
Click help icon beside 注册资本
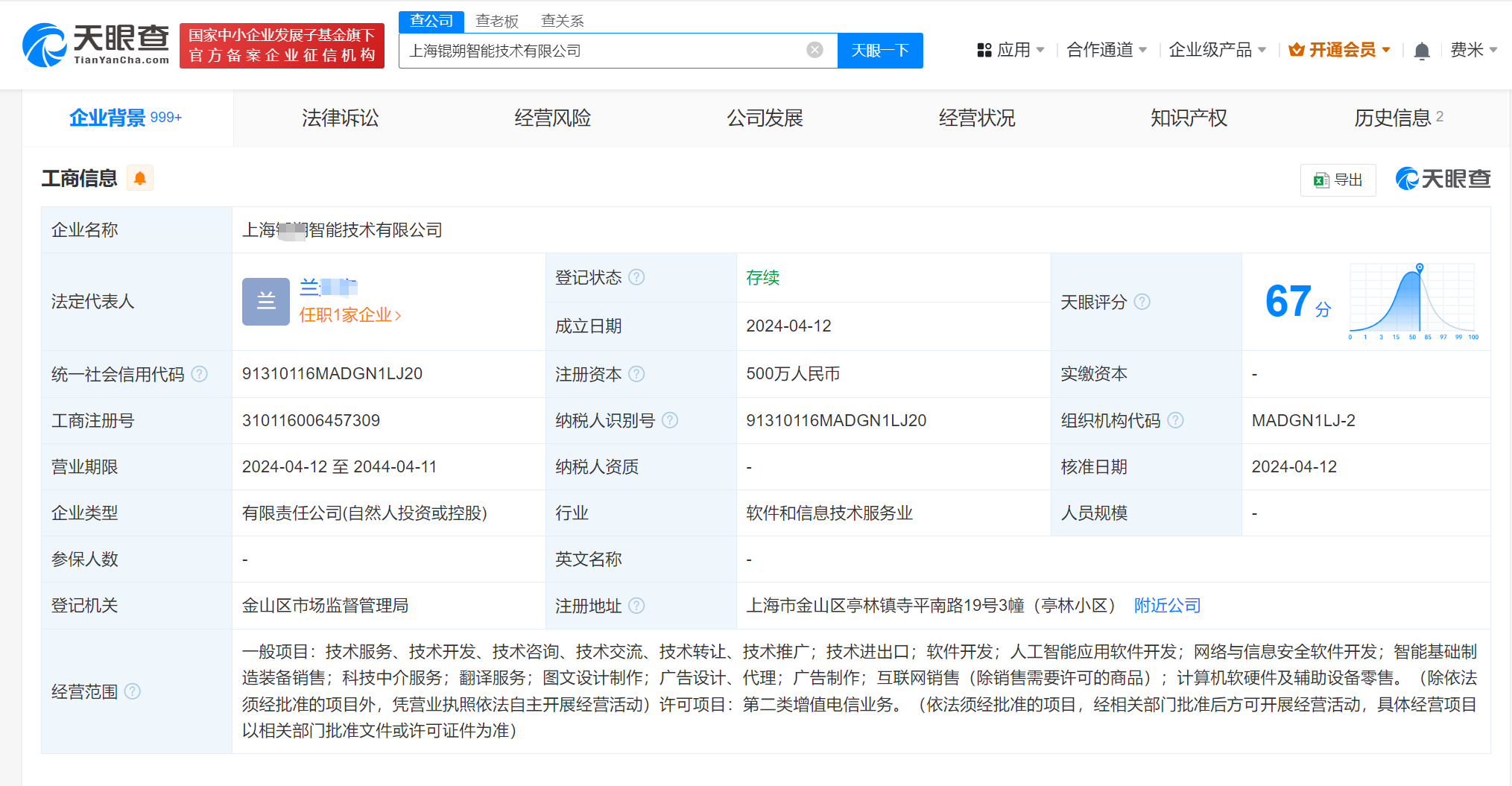tap(637, 374)
